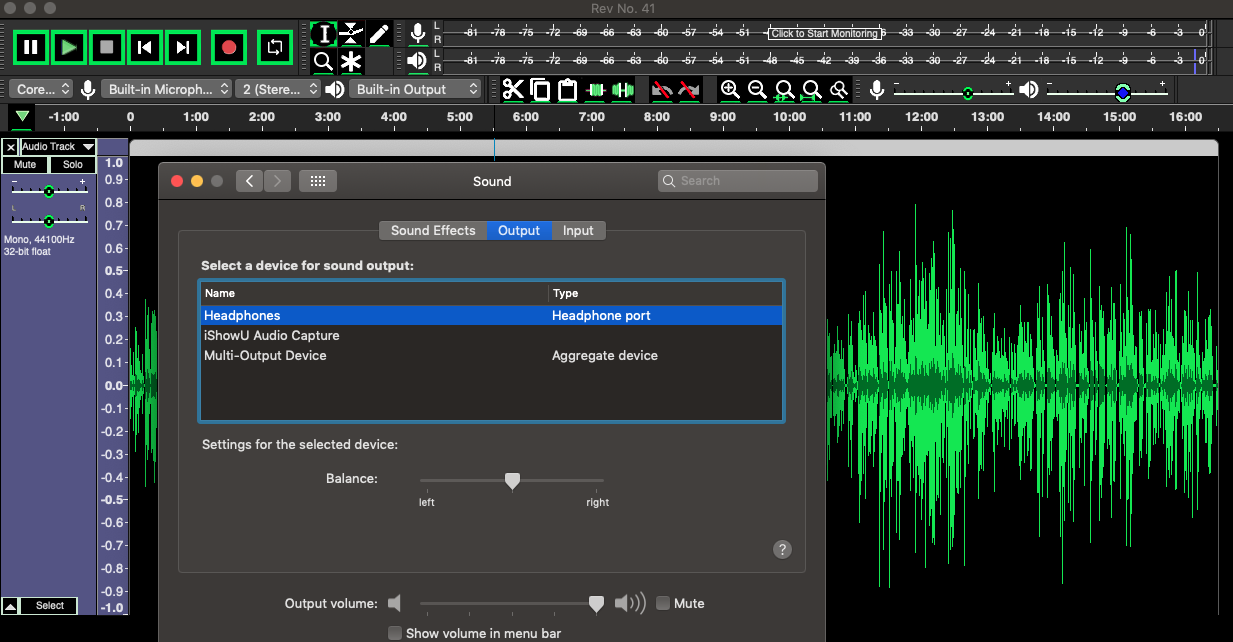Cut the selection using the scissors icon
Viewport: 1233px width, 642px height.
click(513, 89)
